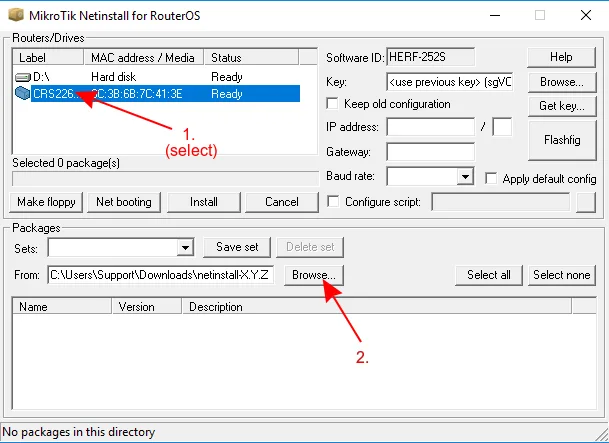Click Select all packages button
The width and height of the screenshot is (609, 443).
tap(489, 275)
